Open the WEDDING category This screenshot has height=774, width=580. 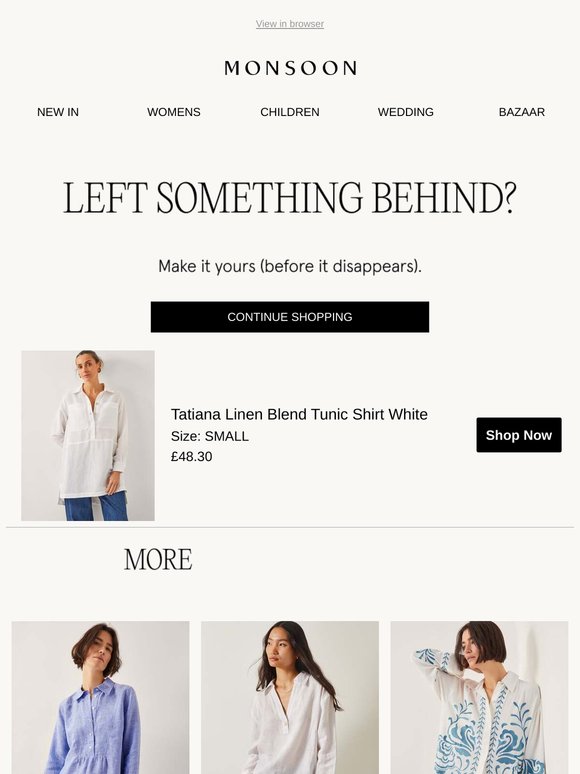tap(406, 112)
